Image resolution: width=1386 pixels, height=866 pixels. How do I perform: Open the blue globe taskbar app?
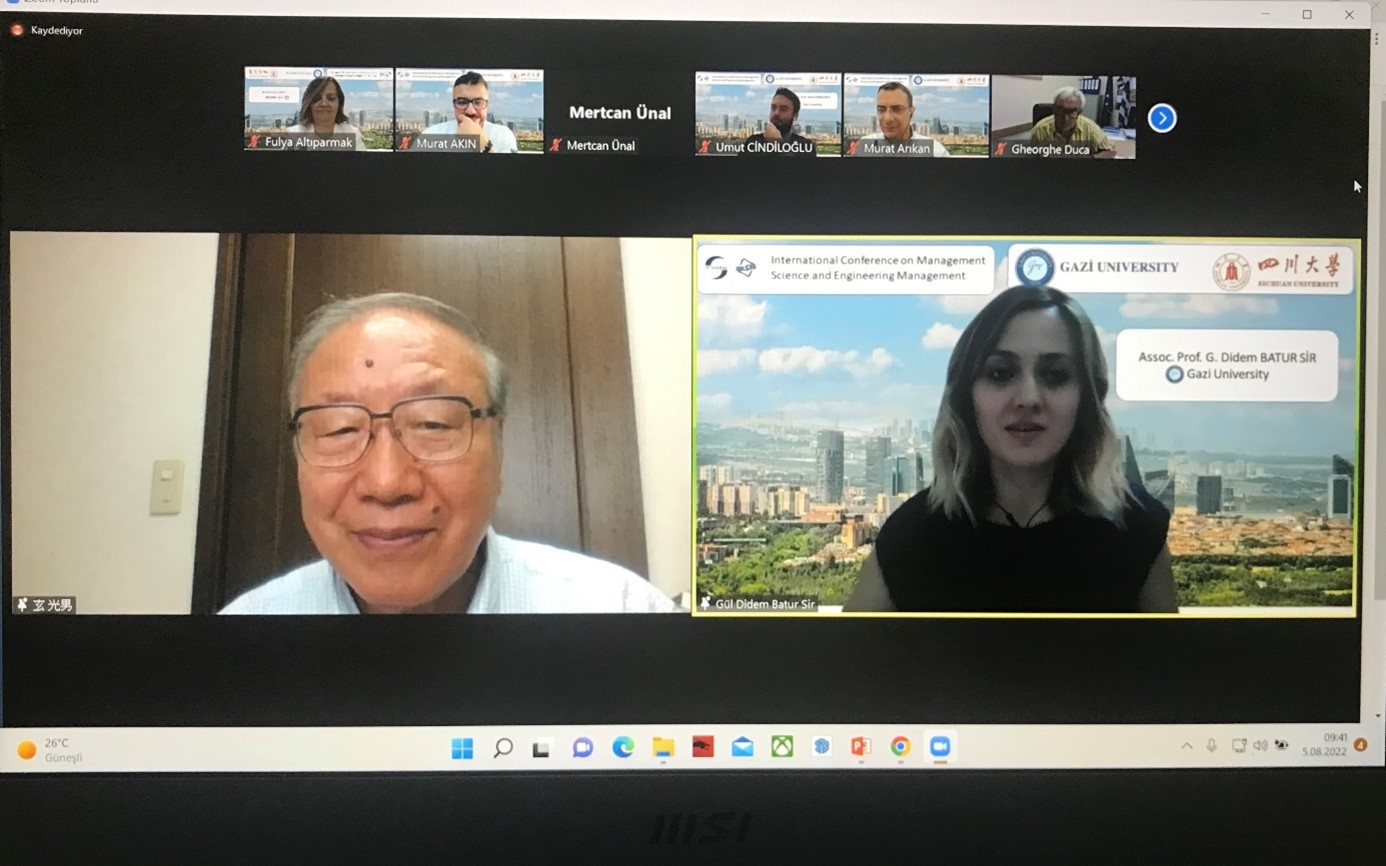point(821,747)
